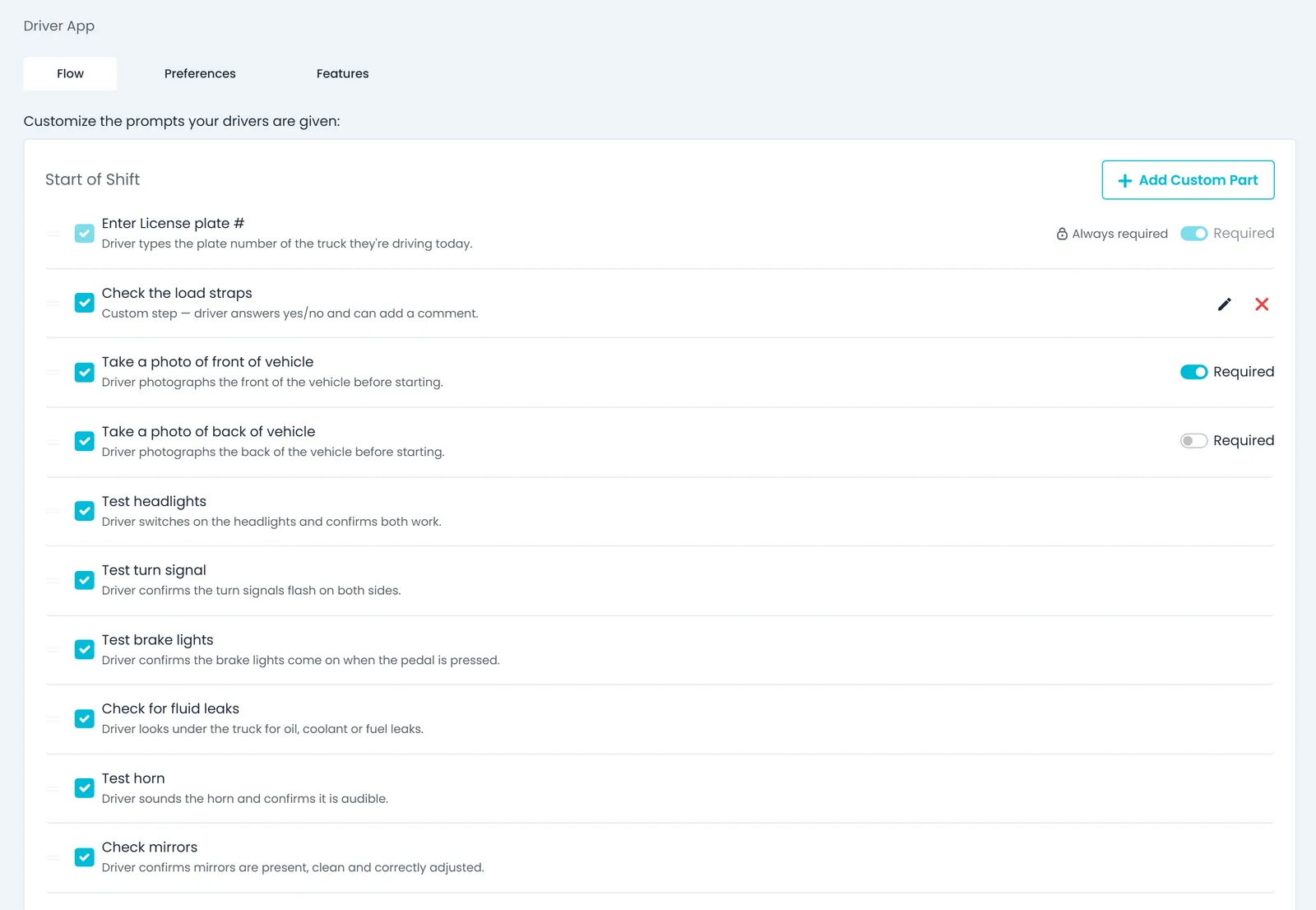Uncheck Take a photo of back of vehicle

tap(85, 441)
